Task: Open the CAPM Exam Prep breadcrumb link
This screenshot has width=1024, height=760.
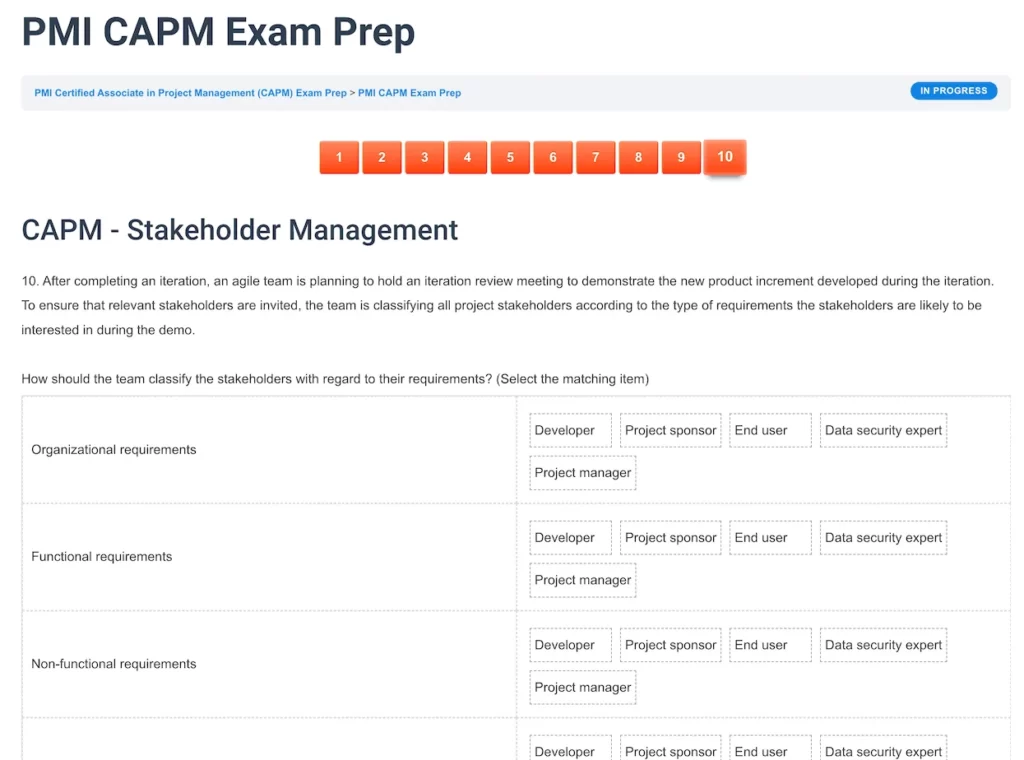Action: (186, 93)
